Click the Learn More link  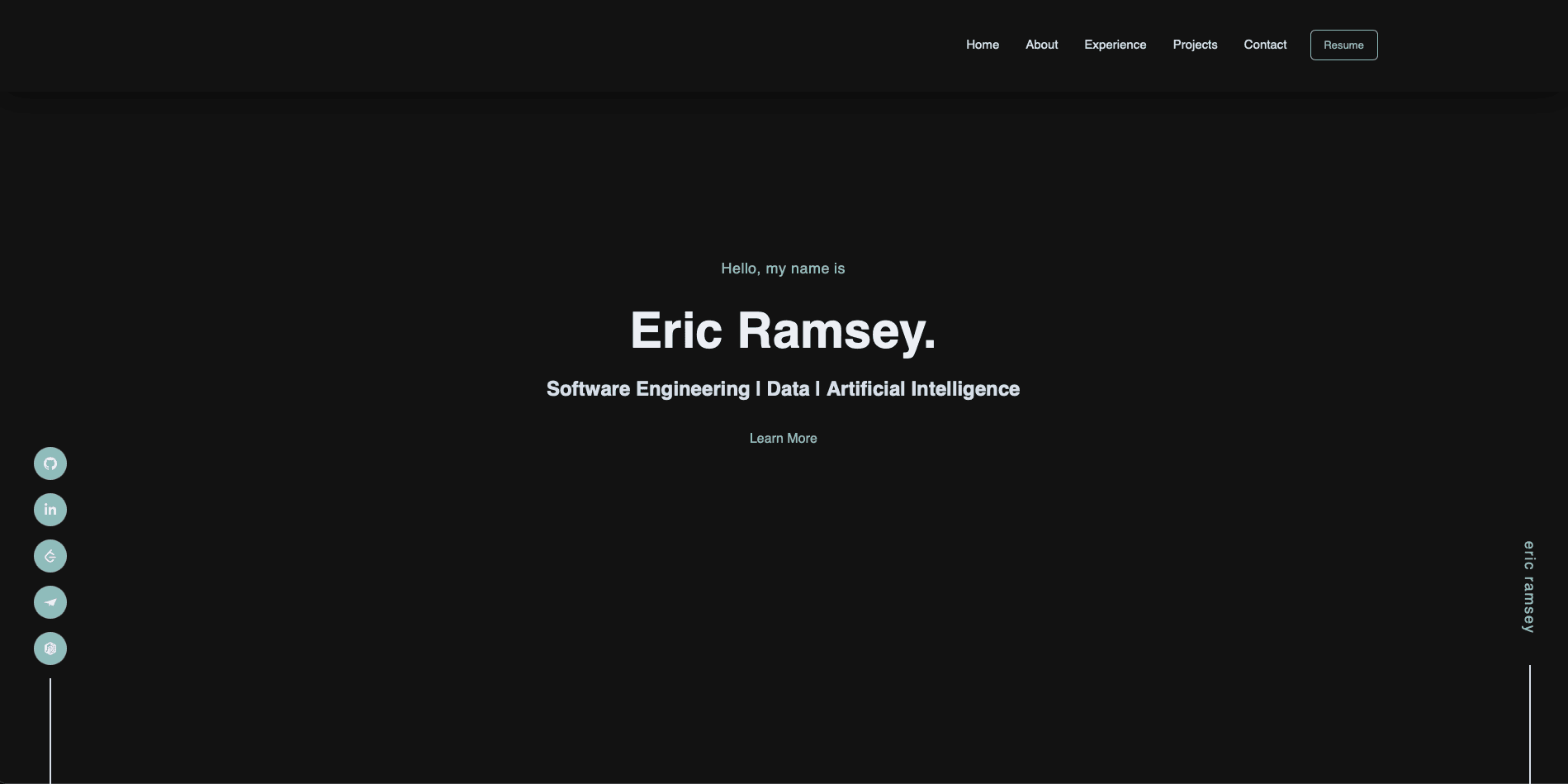pos(784,439)
